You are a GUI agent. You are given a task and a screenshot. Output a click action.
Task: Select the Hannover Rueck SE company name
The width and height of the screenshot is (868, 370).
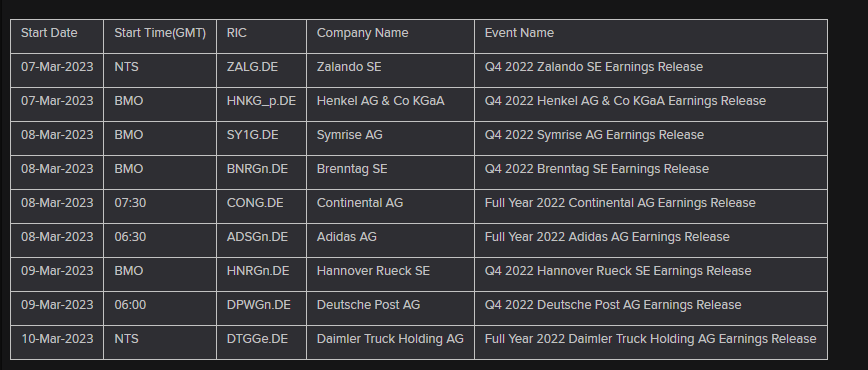coord(373,271)
